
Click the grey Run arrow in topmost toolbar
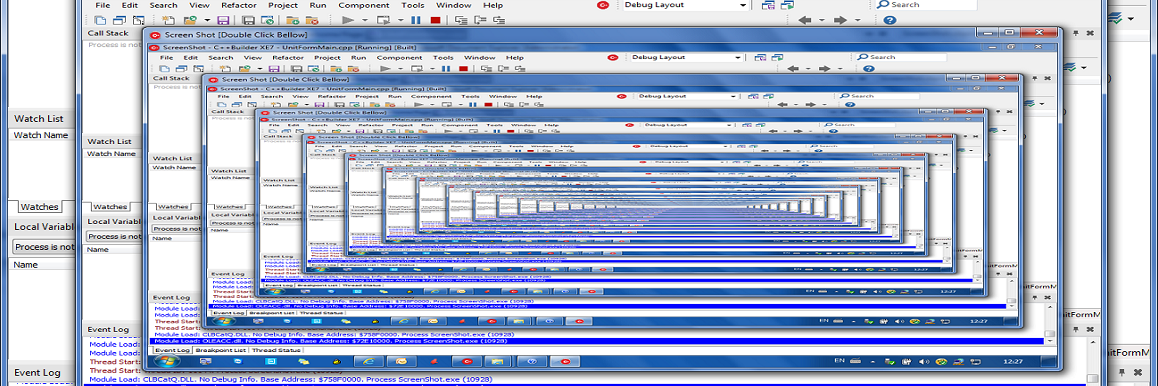point(349,21)
